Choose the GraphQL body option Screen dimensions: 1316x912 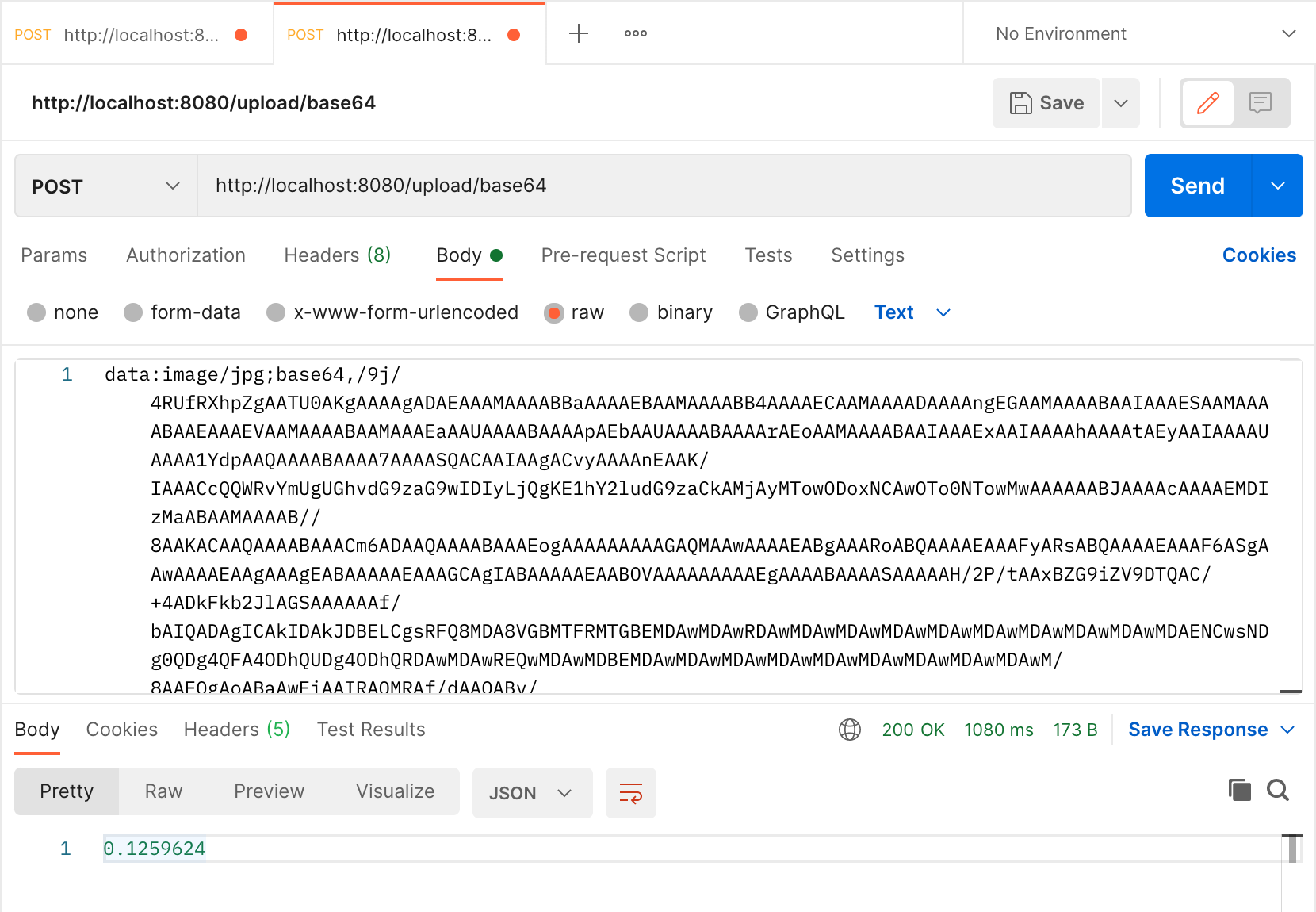click(748, 312)
